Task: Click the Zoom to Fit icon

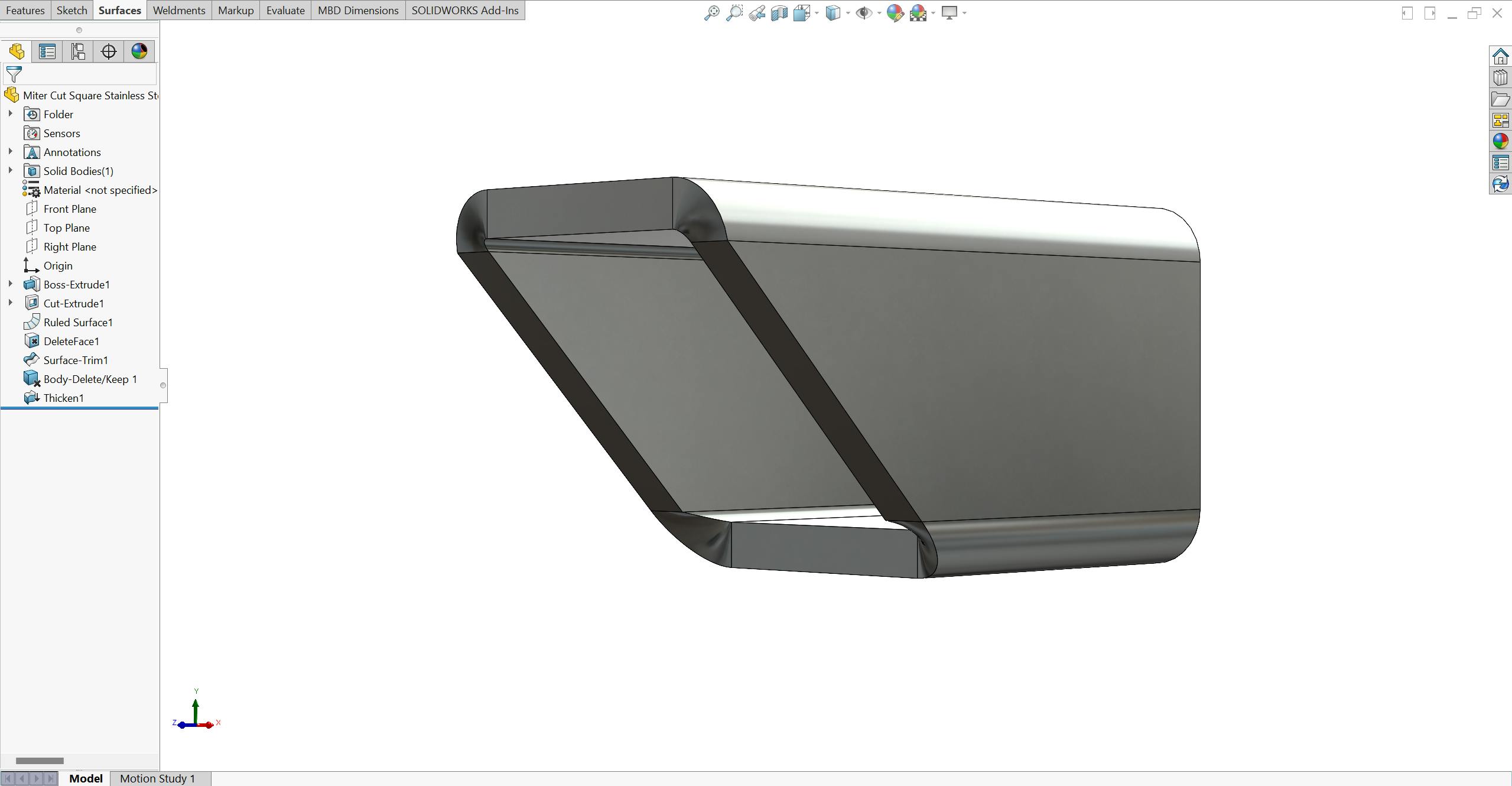Action: (x=711, y=12)
